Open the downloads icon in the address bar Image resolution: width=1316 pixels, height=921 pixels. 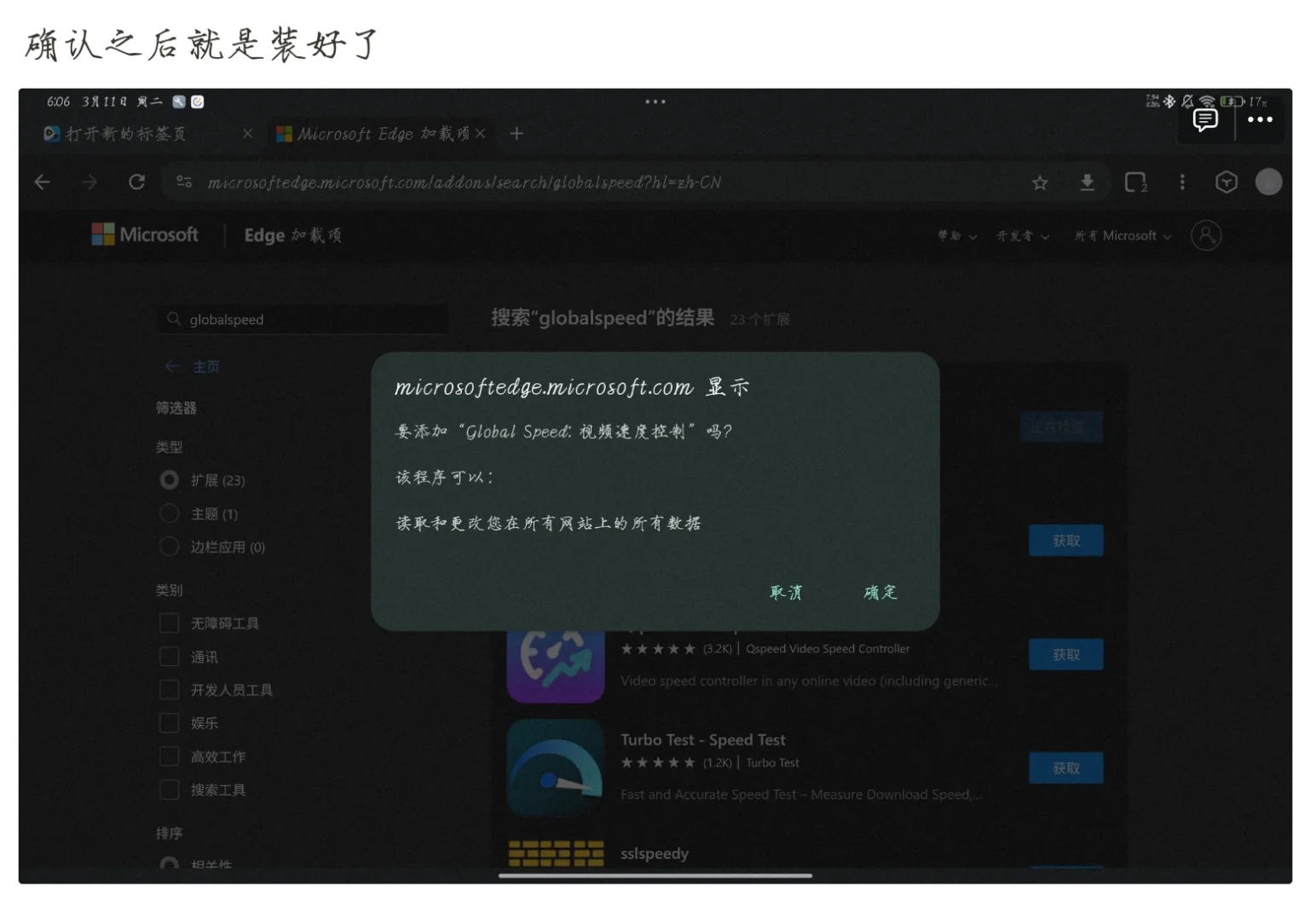coord(1088,182)
